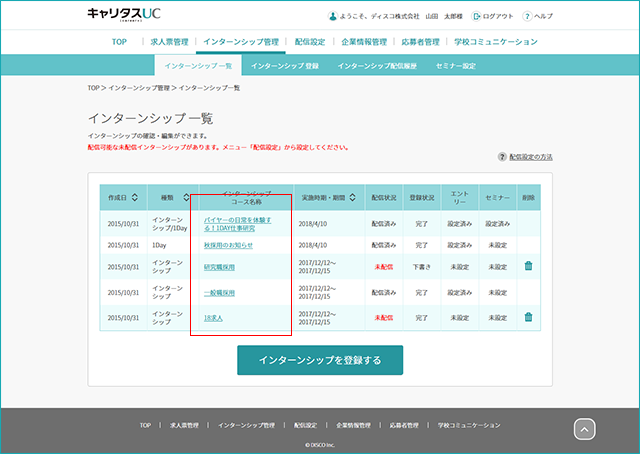Click the インターンシップ一覧 page heading
The width and height of the screenshot is (640, 454).
point(151,118)
